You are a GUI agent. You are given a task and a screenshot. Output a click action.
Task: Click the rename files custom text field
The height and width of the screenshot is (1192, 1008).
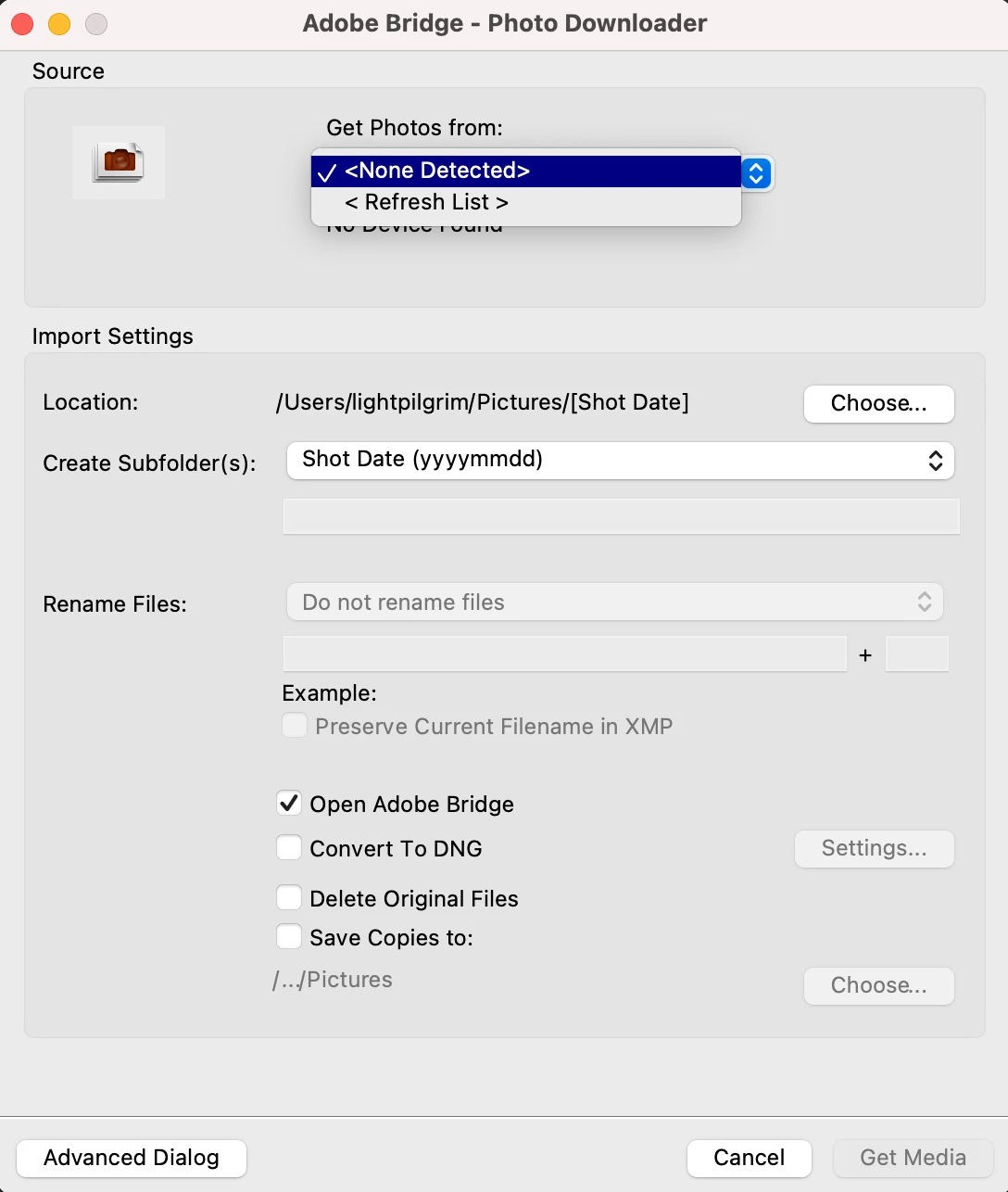(x=564, y=653)
